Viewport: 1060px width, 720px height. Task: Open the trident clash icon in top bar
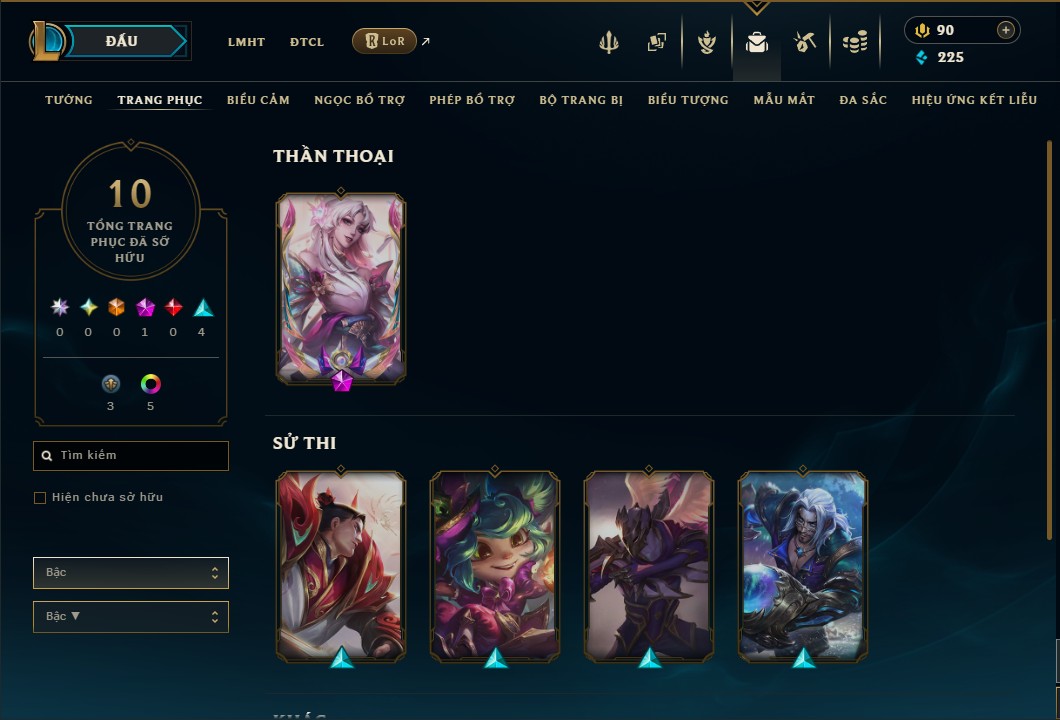pos(608,43)
